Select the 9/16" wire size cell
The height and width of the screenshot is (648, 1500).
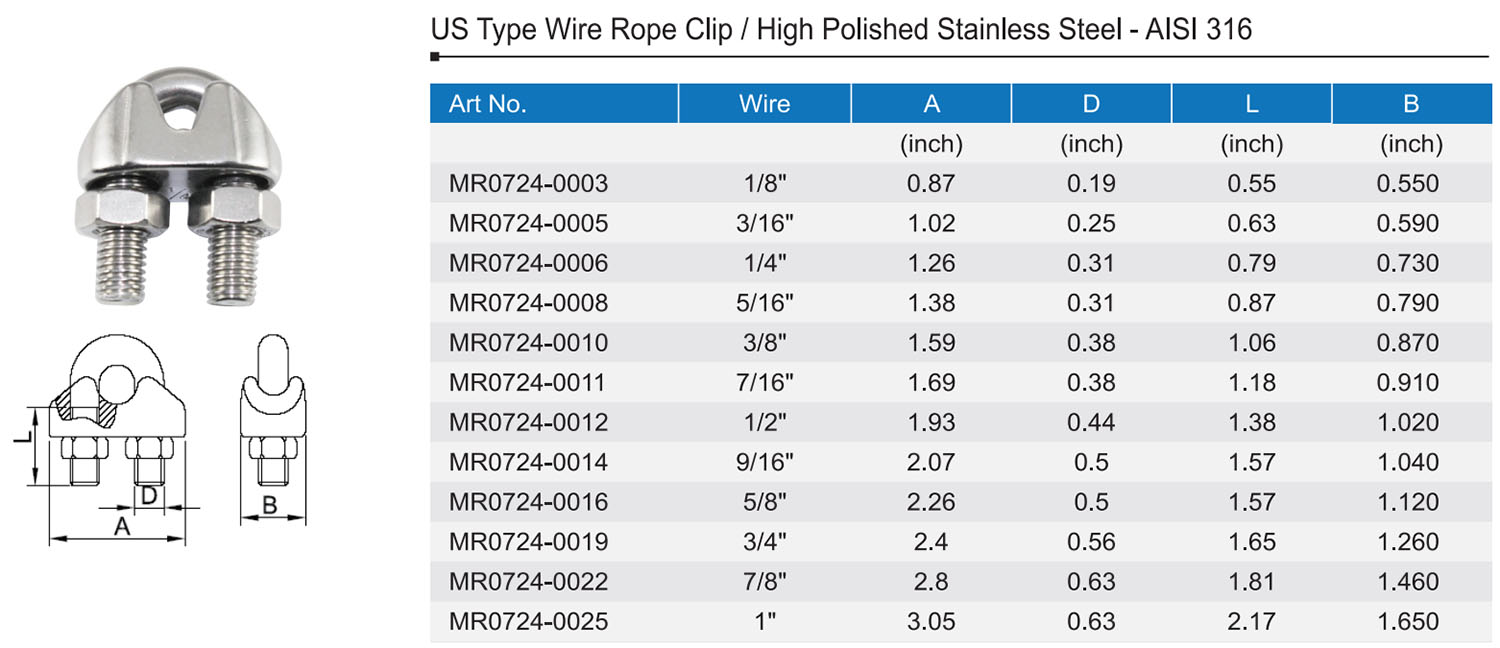[x=765, y=462]
